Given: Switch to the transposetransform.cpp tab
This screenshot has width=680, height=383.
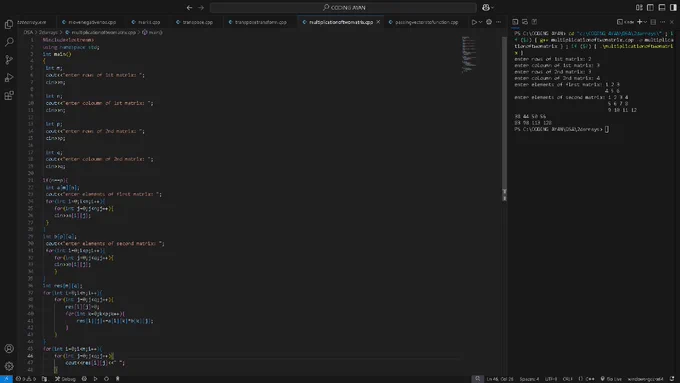Looking at the screenshot, I should click(x=258, y=22).
